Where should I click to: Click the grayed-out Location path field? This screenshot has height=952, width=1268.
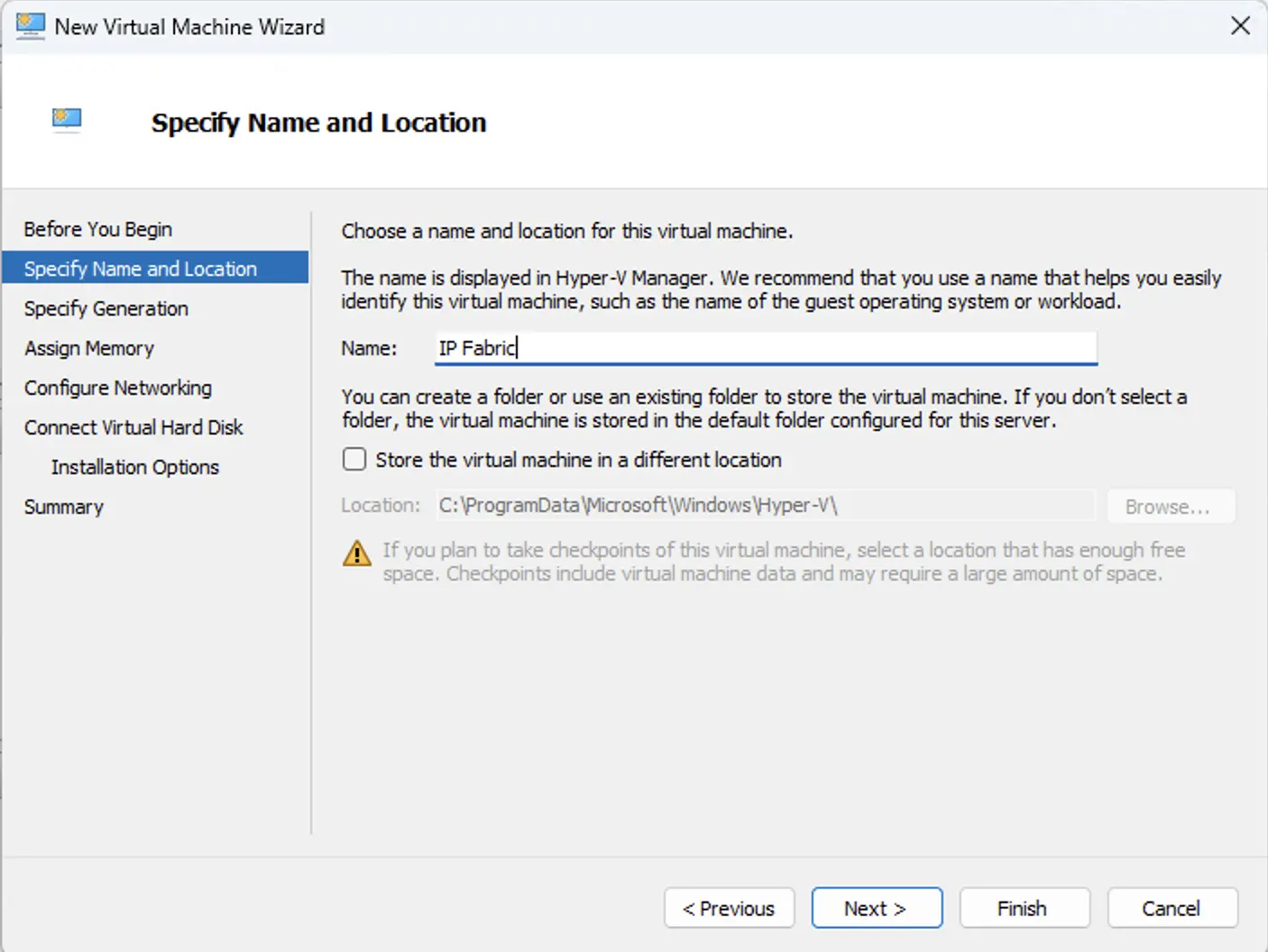tap(764, 505)
